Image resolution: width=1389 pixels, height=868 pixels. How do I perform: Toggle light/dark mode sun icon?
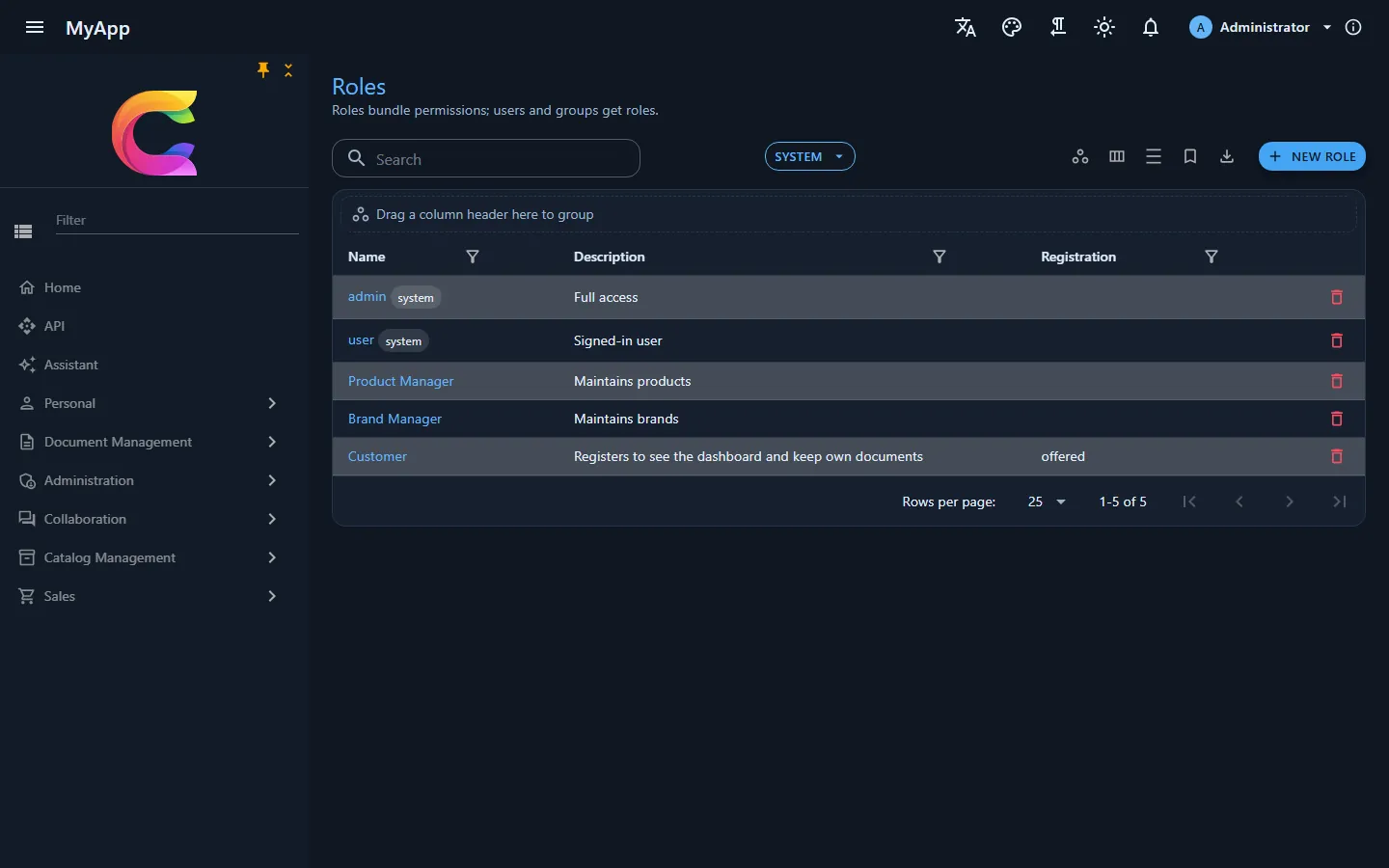point(1104,27)
